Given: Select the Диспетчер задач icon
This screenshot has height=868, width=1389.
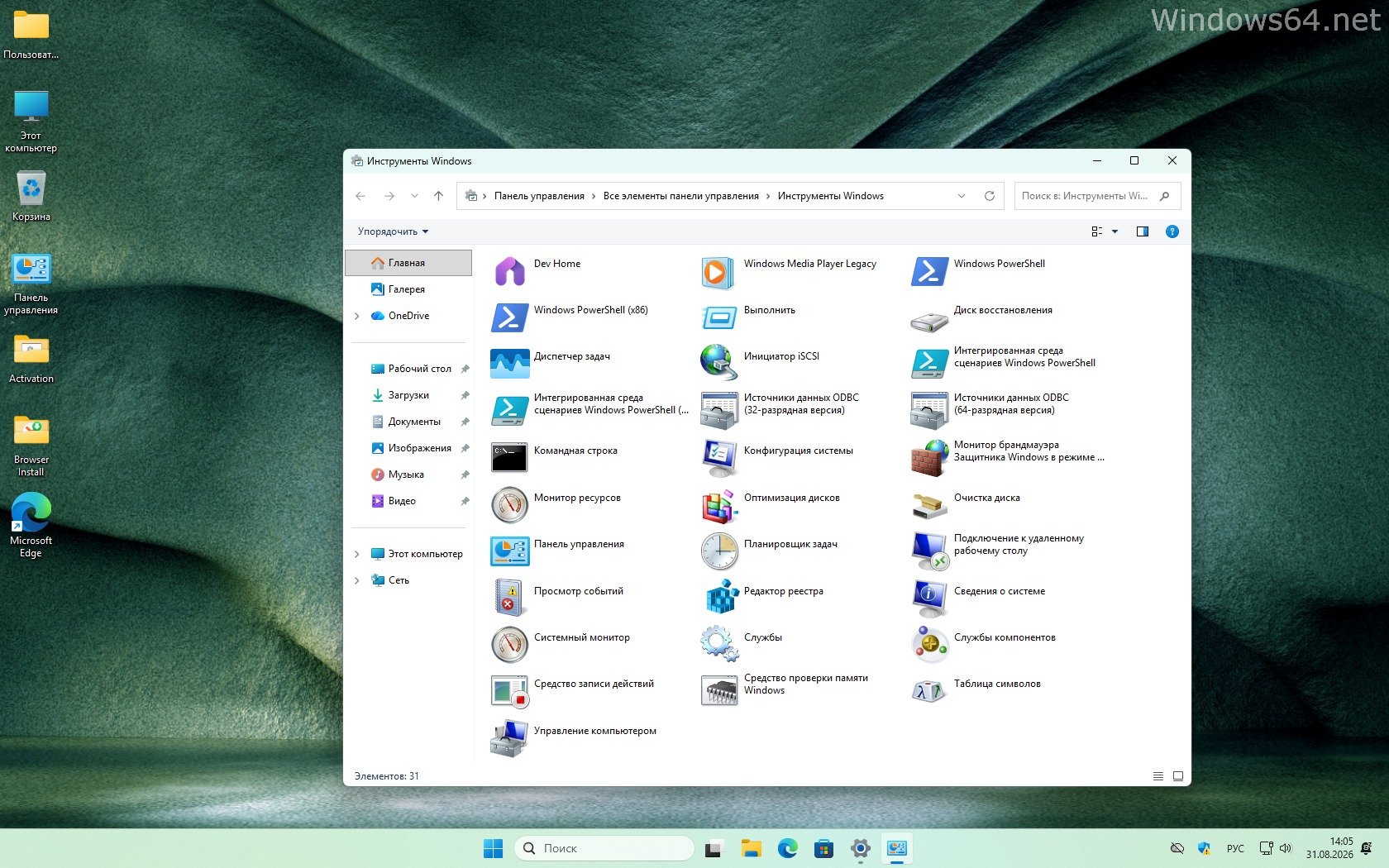Looking at the screenshot, I should tap(509, 364).
